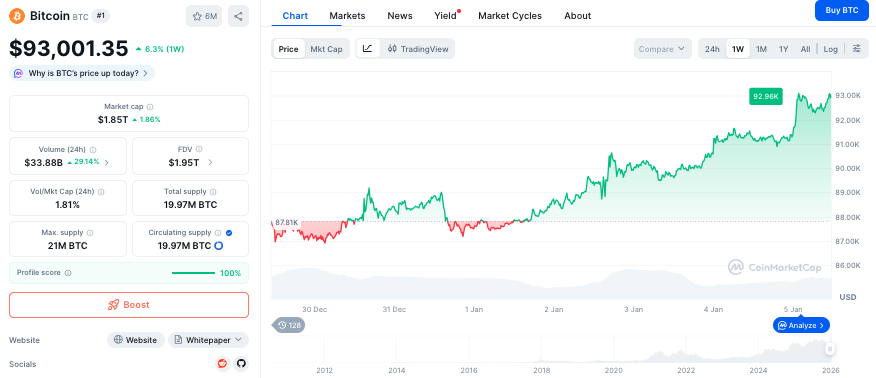876x378 pixels.
Task: Click the AI icon in Why is BTC's price up
Action: (18, 73)
